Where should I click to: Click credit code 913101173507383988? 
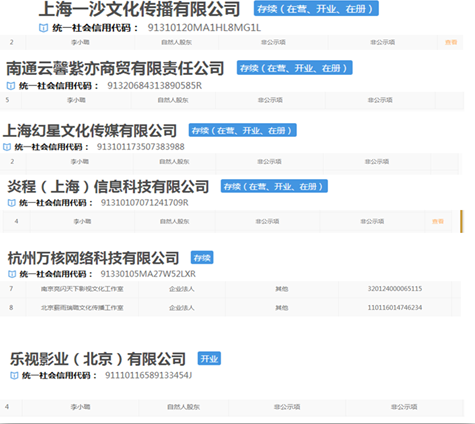[x=141, y=147]
